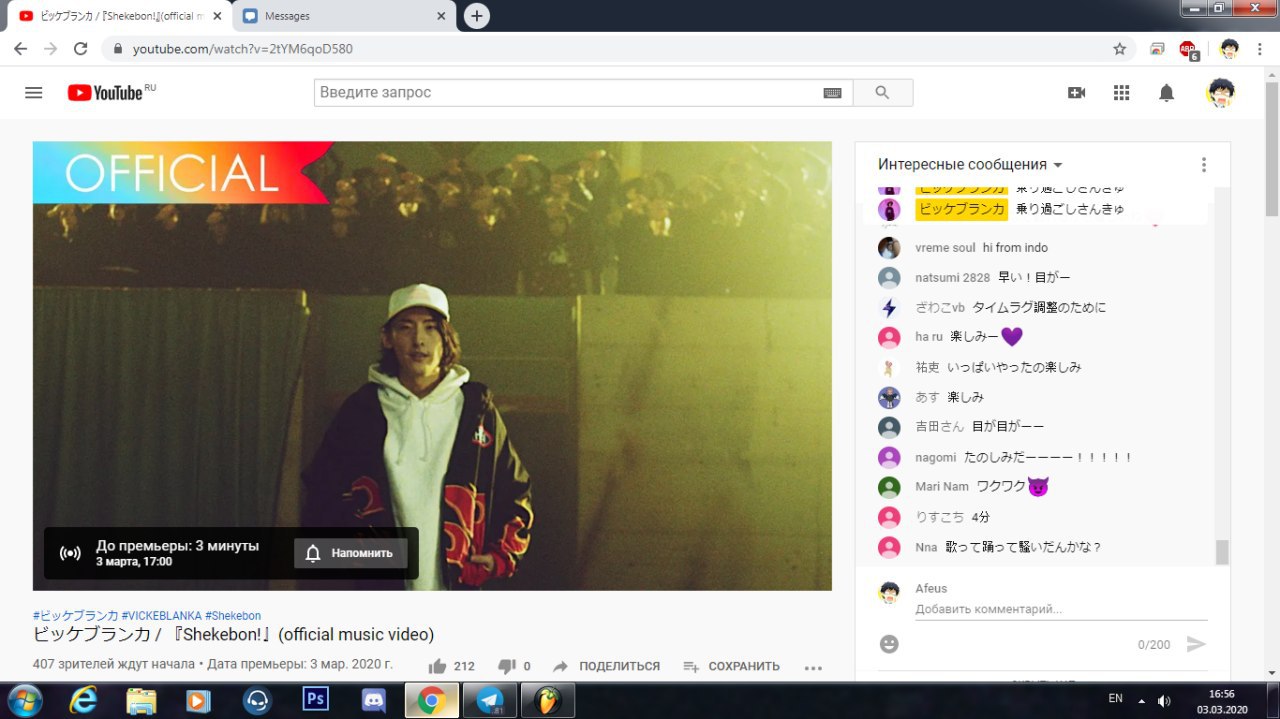Click the taskbar clock showing 16:56
The height and width of the screenshot is (719, 1280).
(1221, 700)
